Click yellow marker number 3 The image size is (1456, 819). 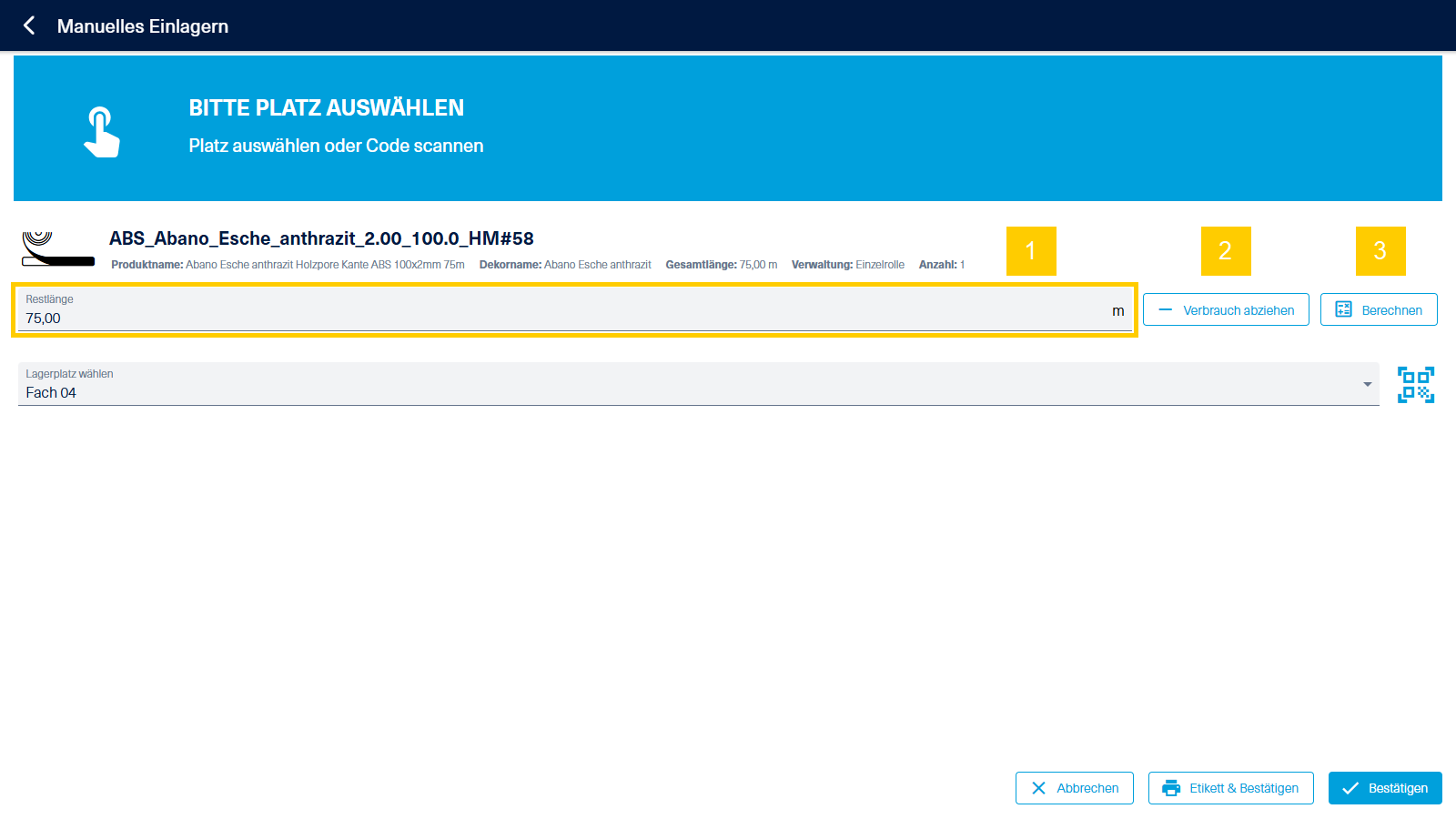click(x=1380, y=251)
